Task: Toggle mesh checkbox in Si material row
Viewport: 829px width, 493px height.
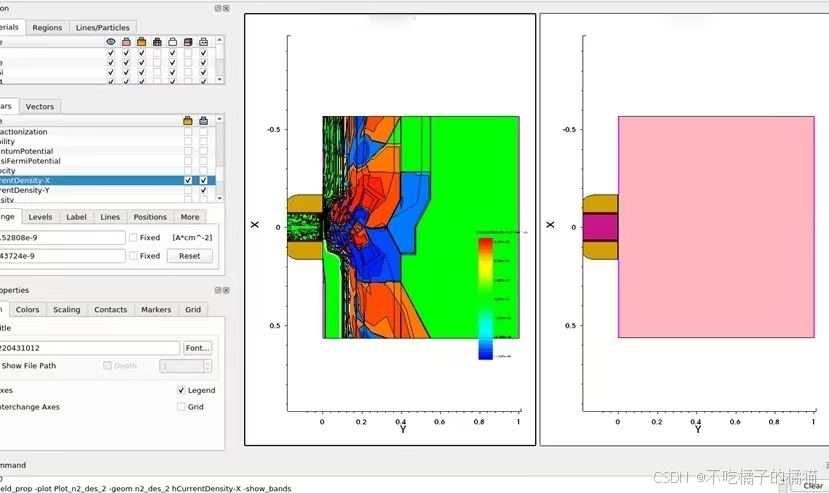Action: (x=157, y=72)
